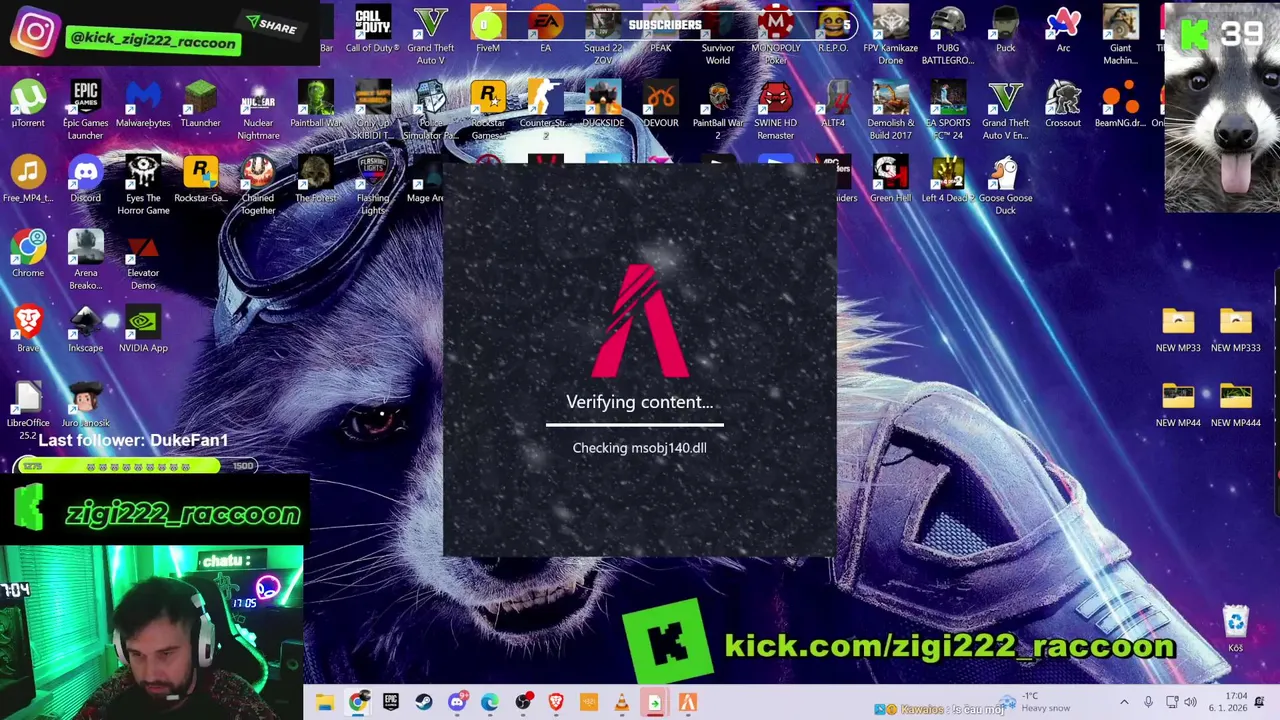Screen dimensions: 1280x720
Task: Open Demolish & Build 2017 icon
Action: click(890, 111)
